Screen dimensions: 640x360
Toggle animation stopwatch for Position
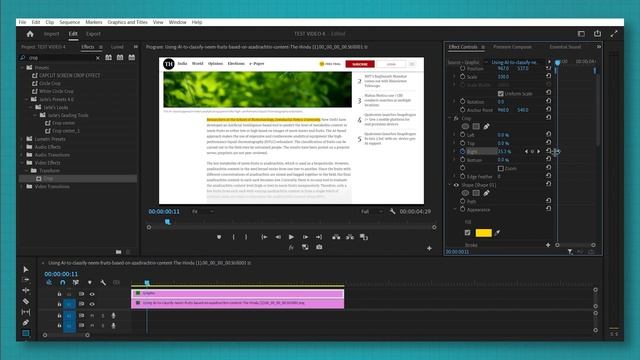462,68
